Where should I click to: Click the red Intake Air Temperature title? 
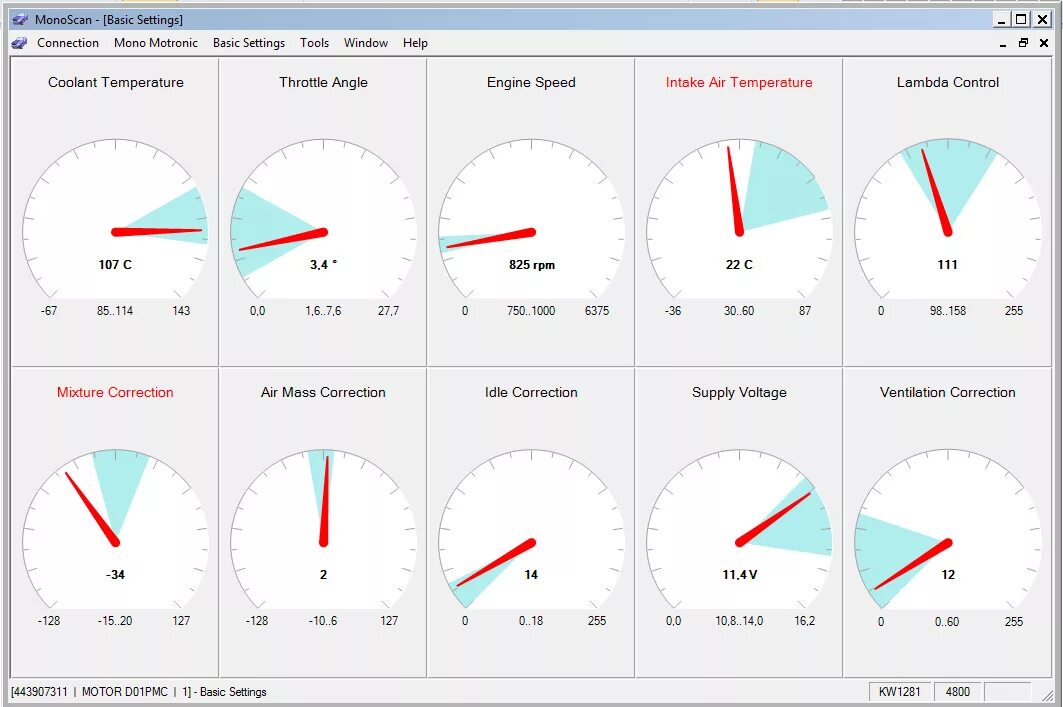739,83
